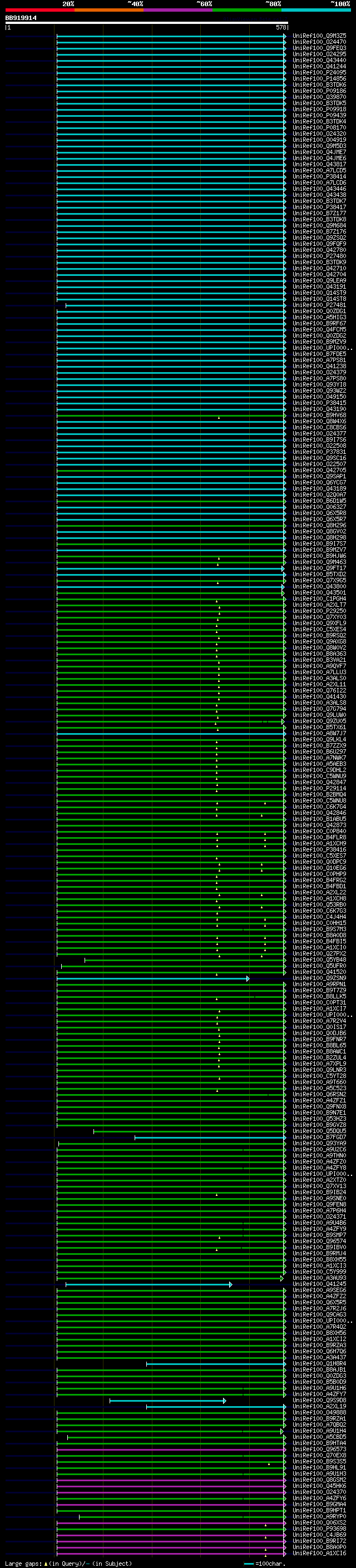Open hit UniRef100_Q9FEQ3
This screenshot has height=1568, width=356.
[319, 48]
